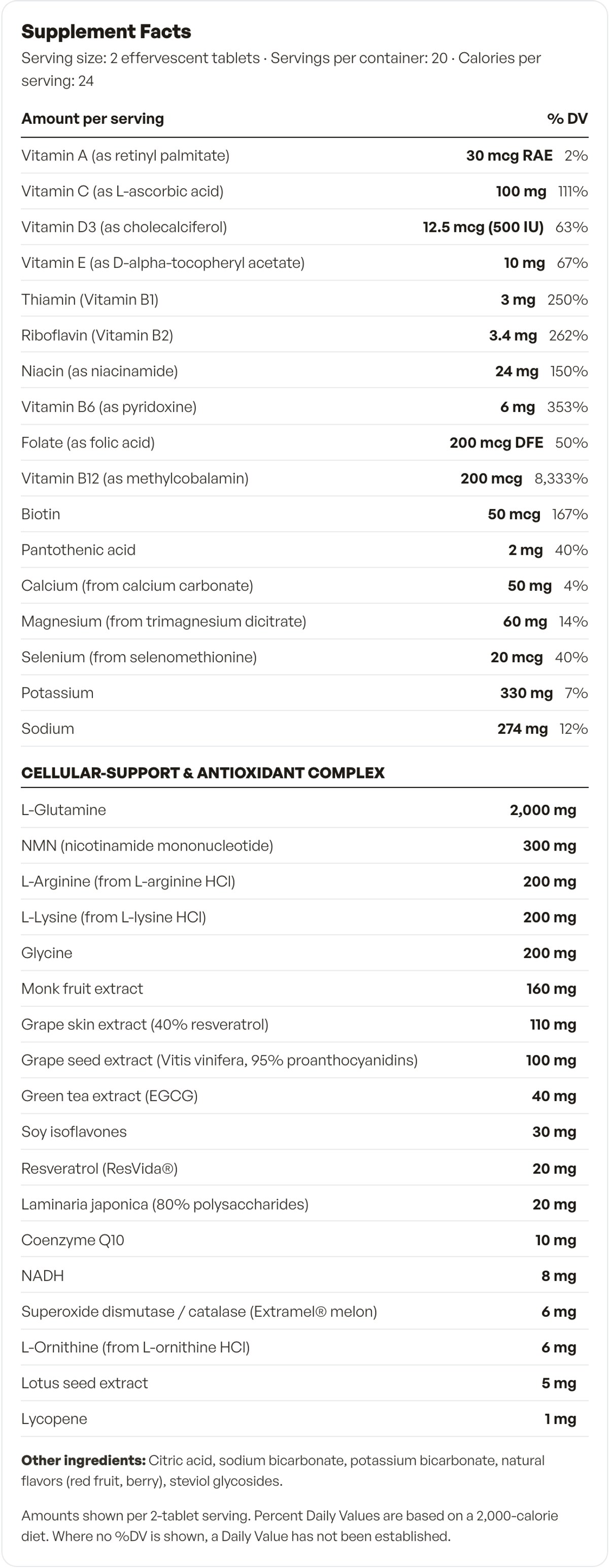This screenshot has width=609, height=1568.
Task: Click the Vitamin B12 8,333% value
Action: 561,479
